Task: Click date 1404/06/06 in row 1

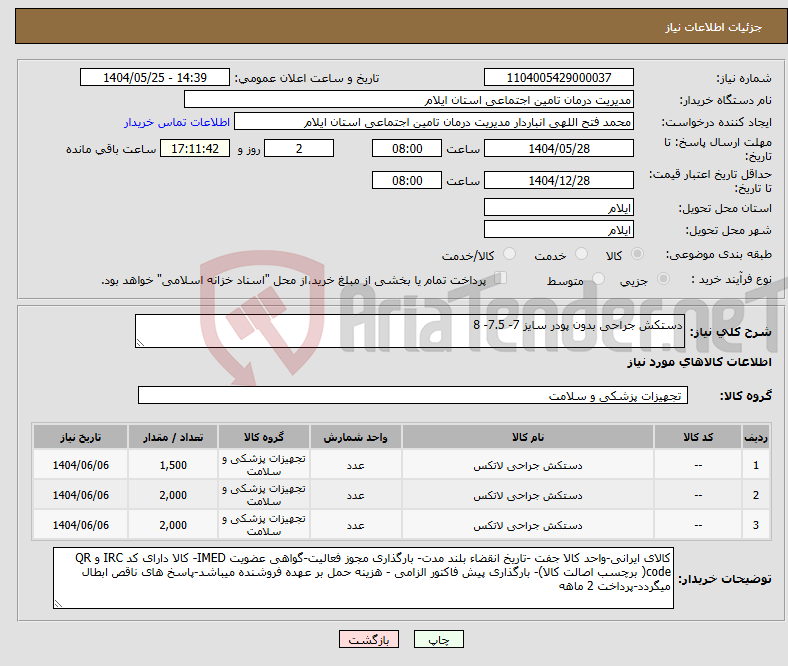Action: pyautogui.click(x=80, y=465)
